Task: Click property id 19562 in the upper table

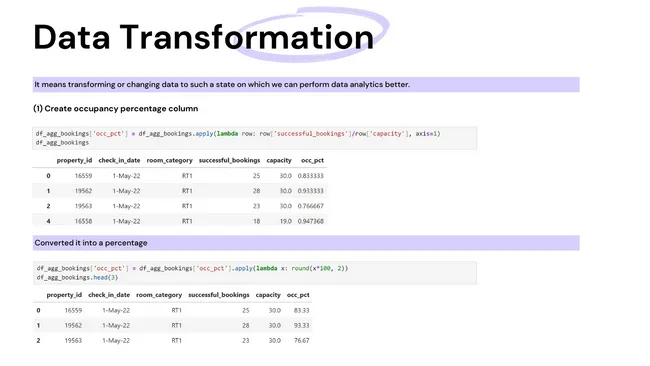Action: coord(83,191)
